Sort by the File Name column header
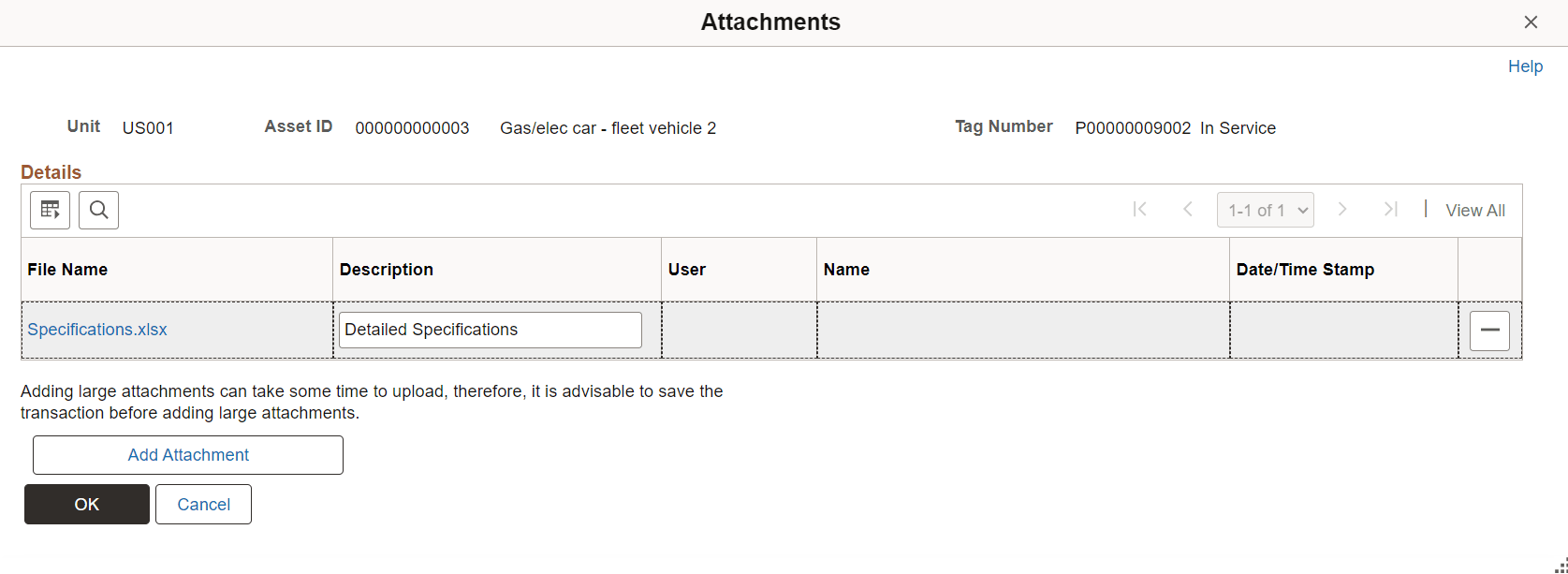Screen dimensions: 1568x574 pos(66,269)
